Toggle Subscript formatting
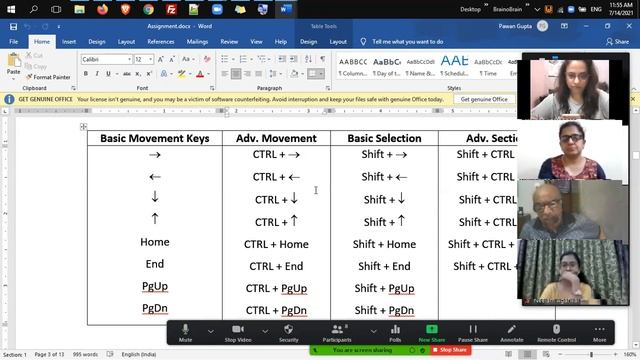Viewport: 640px width, 360px height. [x=138, y=74]
